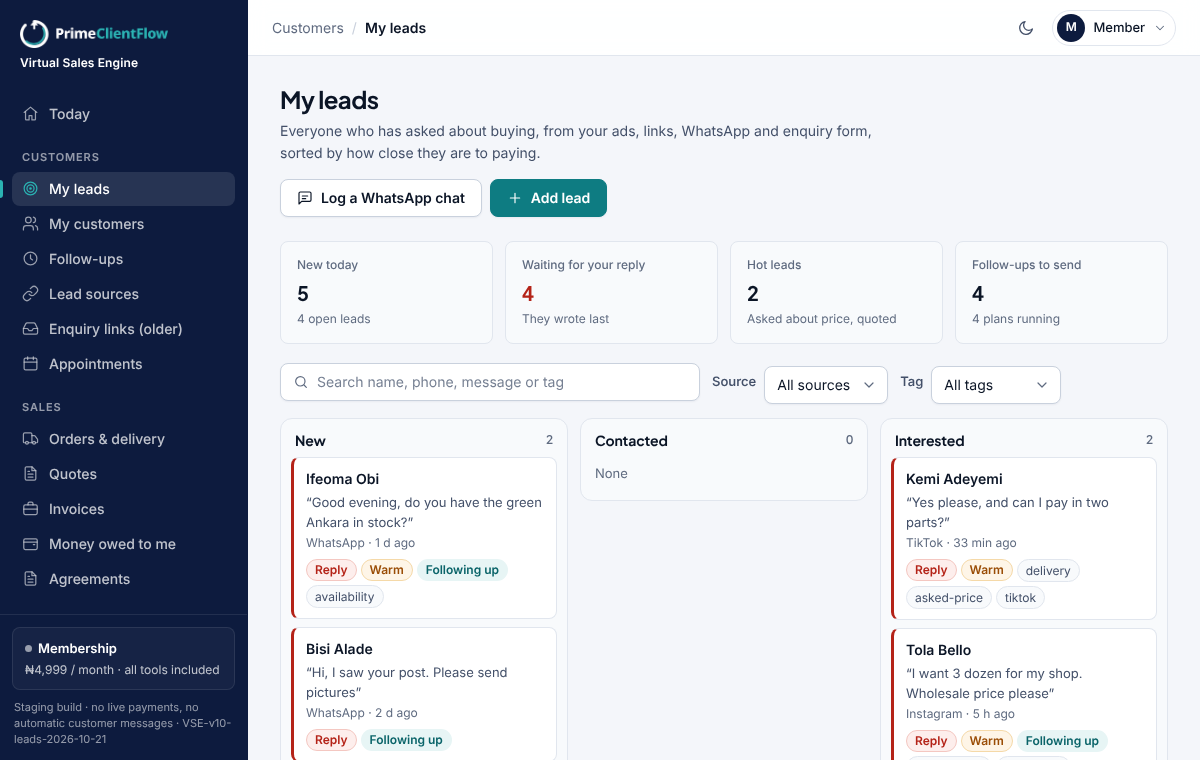The image size is (1200, 760).
Task: Open the Membership plan card
Action: [124, 658]
